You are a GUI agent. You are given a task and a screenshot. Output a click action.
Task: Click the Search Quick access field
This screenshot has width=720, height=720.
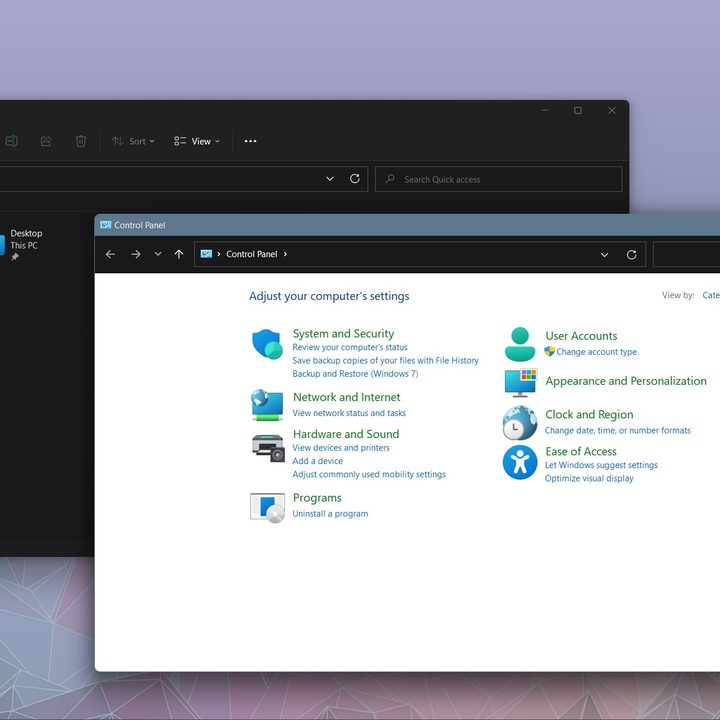tap(499, 179)
